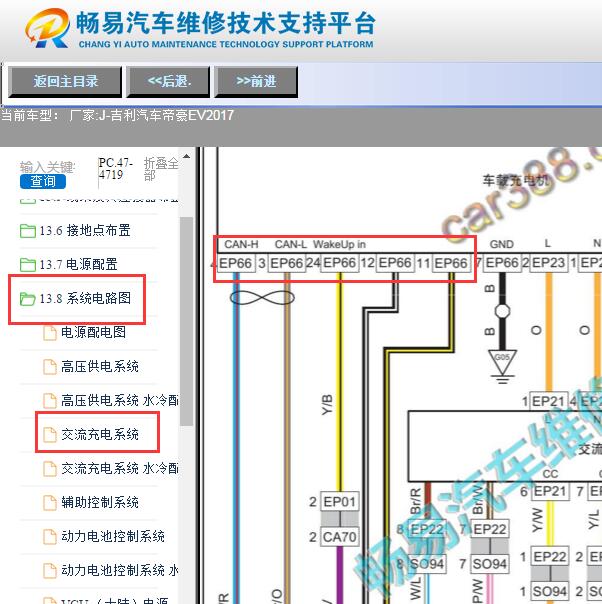Click the EP66 connector box at pin 24

339,263
